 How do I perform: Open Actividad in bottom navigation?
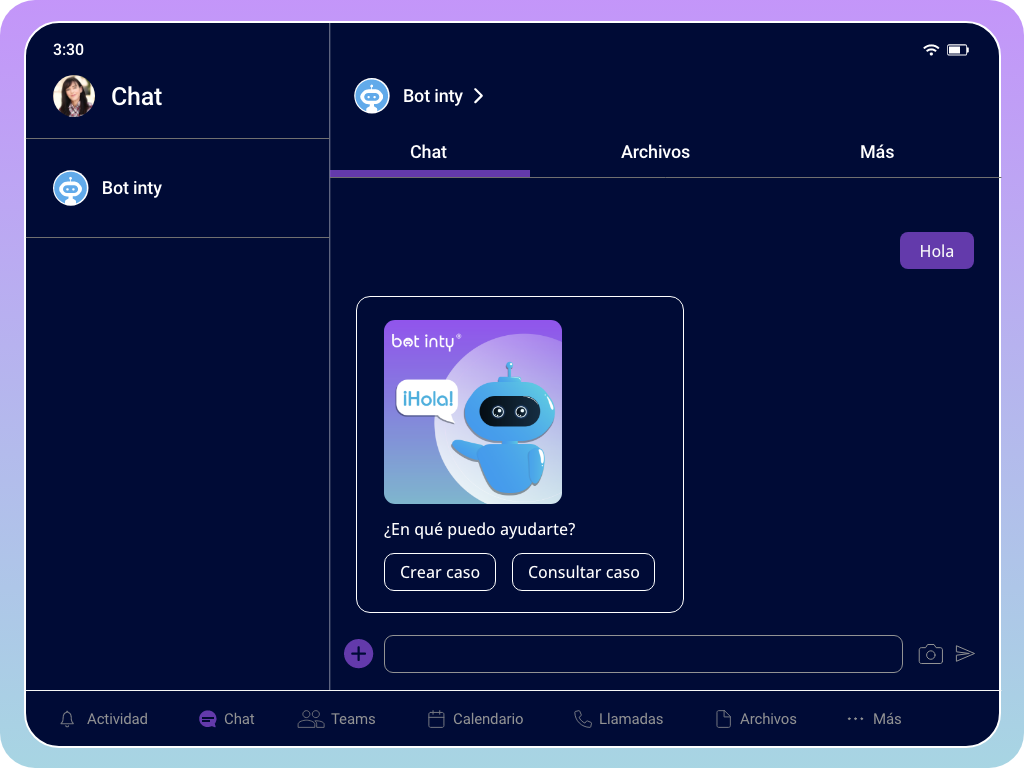click(104, 719)
